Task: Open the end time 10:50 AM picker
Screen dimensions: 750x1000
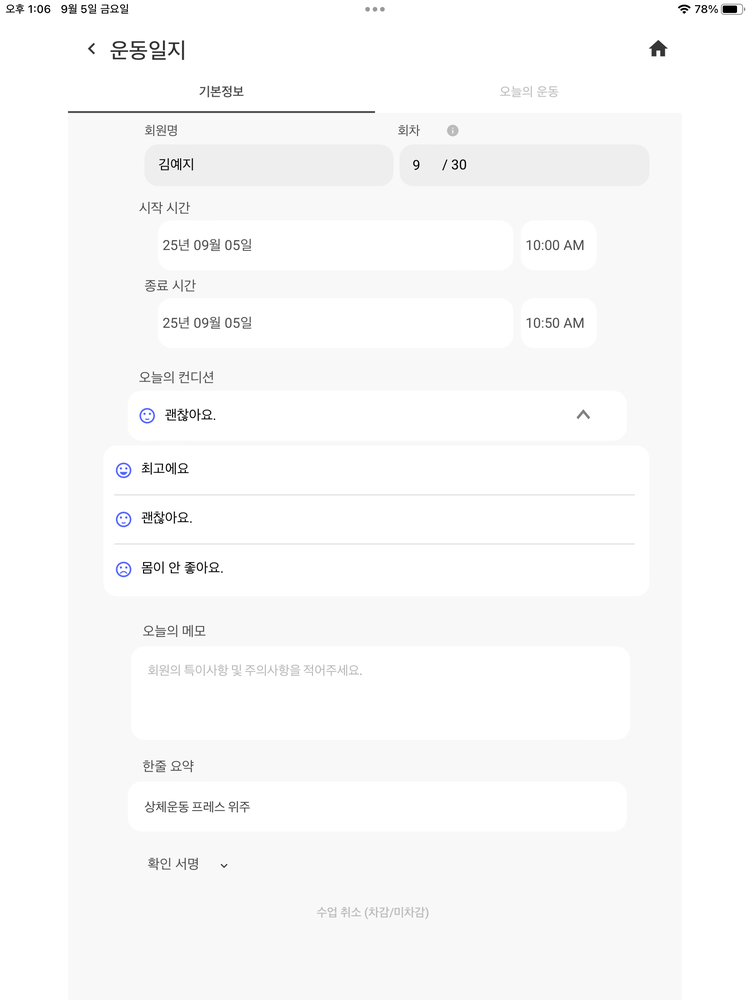Action: [558, 323]
